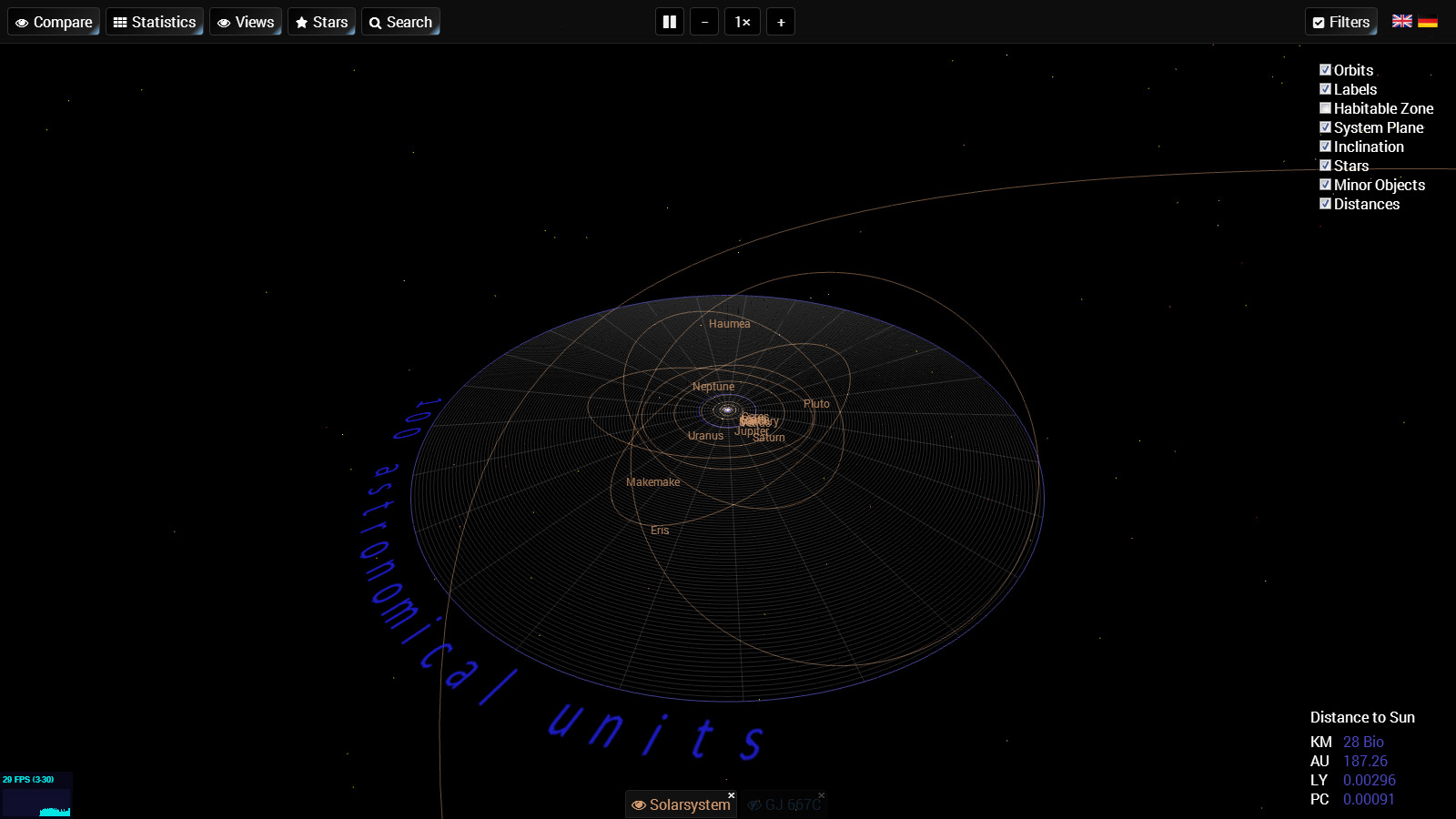Click the PC distance value 0.00091
This screenshot has height=819, width=1456.
coord(1369,800)
